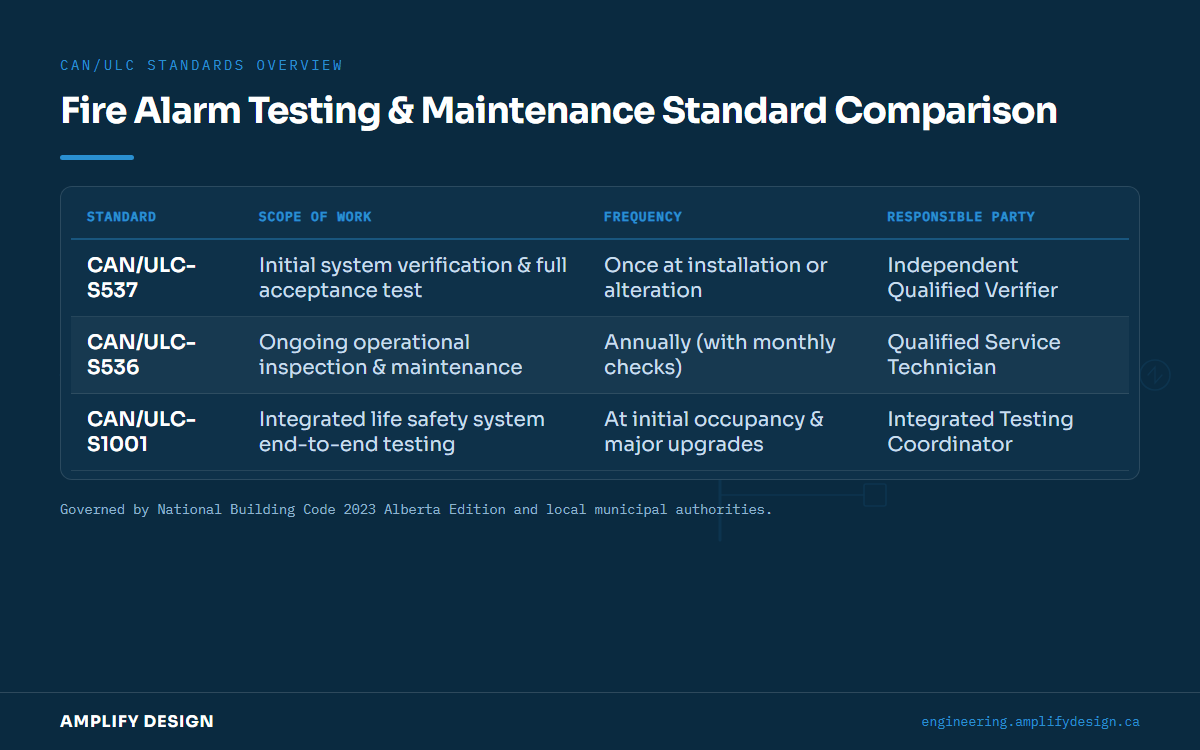The width and height of the screenshot is (1200, 750).
Task: Click the 'Governed by National Building Code 2023' footnote
Action: (416, 510)
